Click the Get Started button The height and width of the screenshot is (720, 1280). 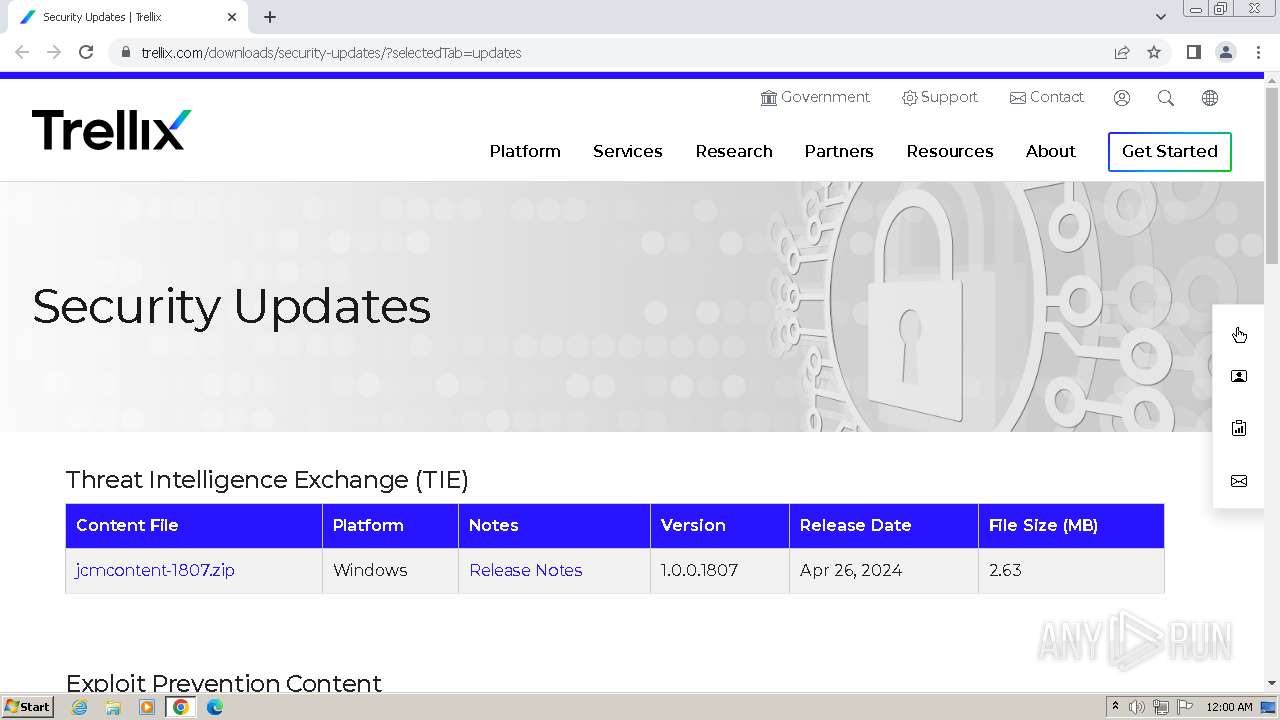(1170, 151)
